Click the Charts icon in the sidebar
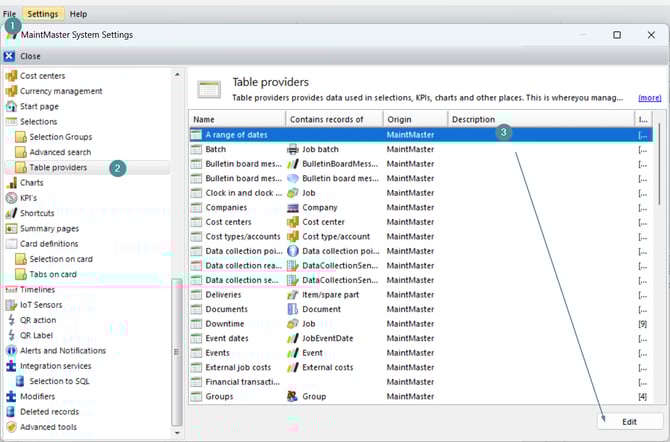This screenshot has height=442, width=670. click(11, 183)
